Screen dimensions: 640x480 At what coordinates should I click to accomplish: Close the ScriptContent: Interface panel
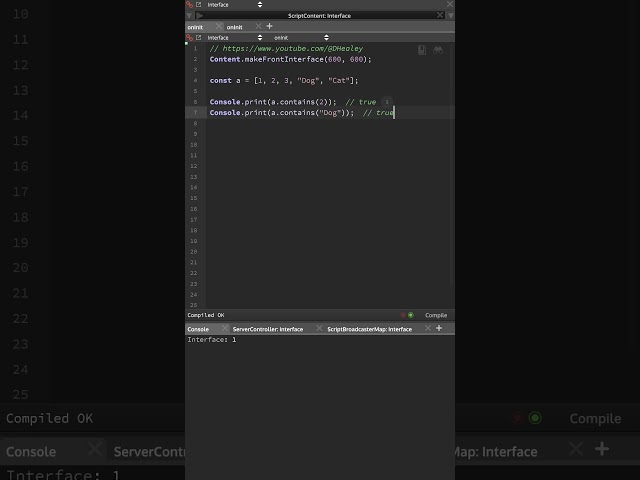click(x=440, y=15)
